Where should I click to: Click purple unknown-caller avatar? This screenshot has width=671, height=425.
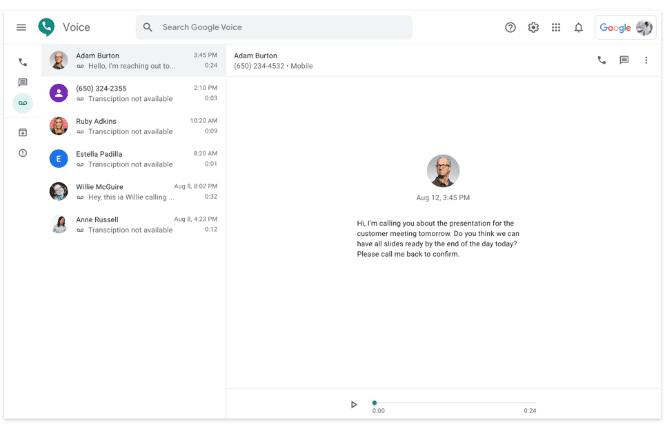59,93
